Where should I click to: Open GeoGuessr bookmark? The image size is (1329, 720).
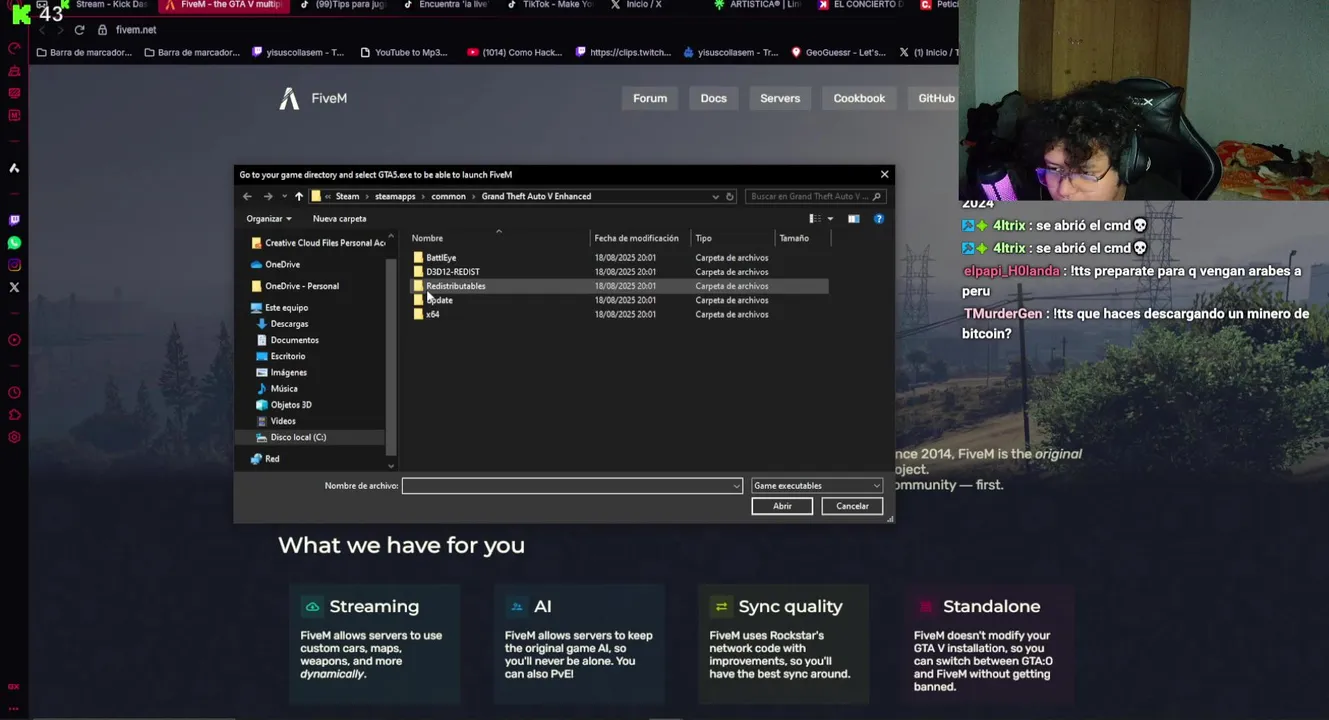[x=838, y=52]
